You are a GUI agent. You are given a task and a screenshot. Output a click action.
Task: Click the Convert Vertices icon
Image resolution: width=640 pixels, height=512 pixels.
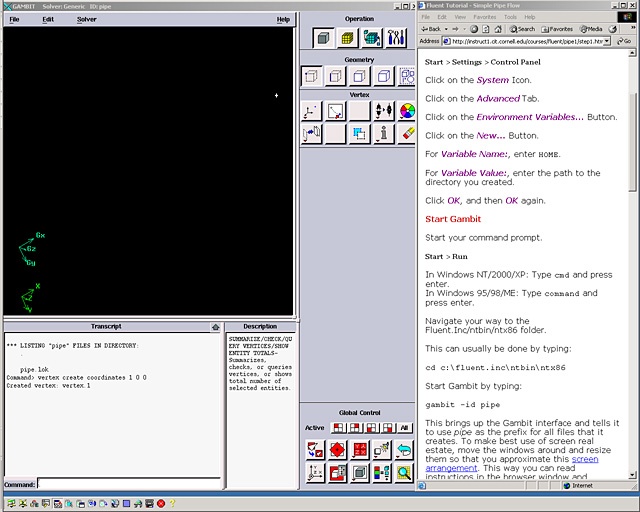tap(360, 134)
